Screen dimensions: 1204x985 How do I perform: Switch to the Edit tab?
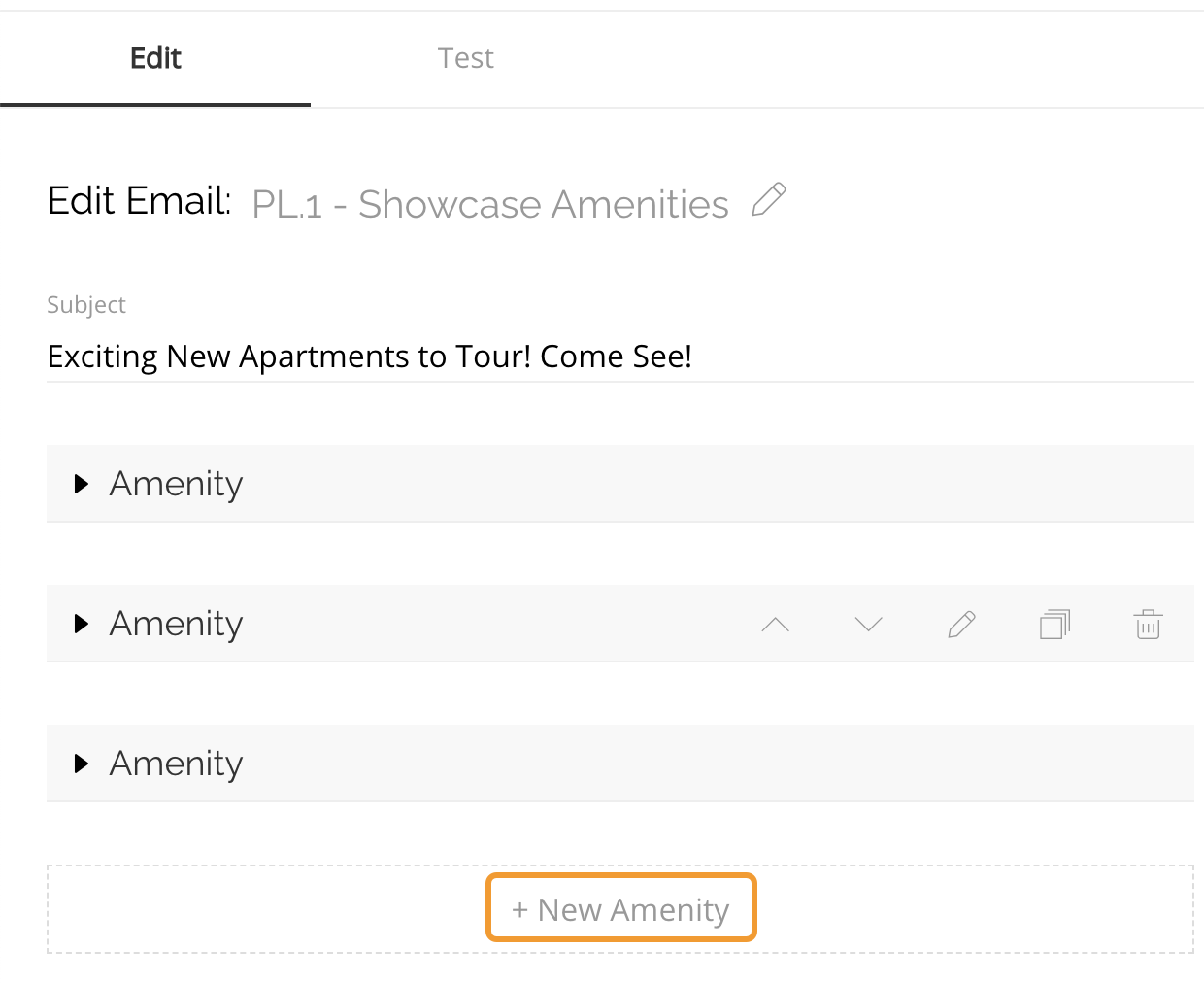click(x=155, y=58)
